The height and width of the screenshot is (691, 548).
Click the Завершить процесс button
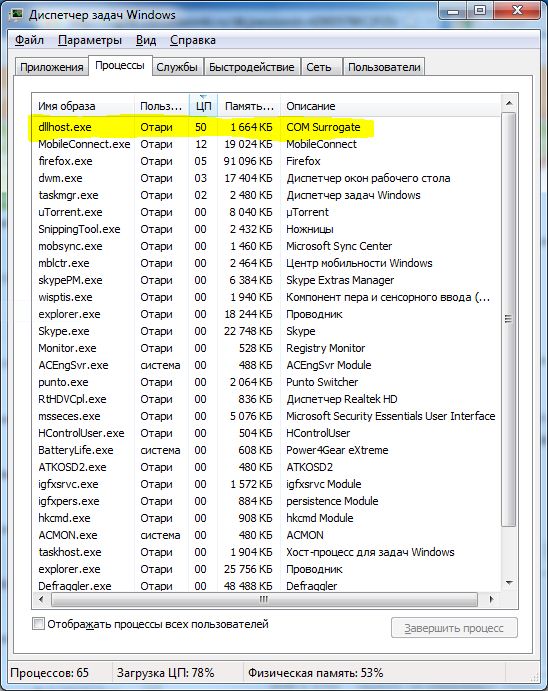point(454,628)
